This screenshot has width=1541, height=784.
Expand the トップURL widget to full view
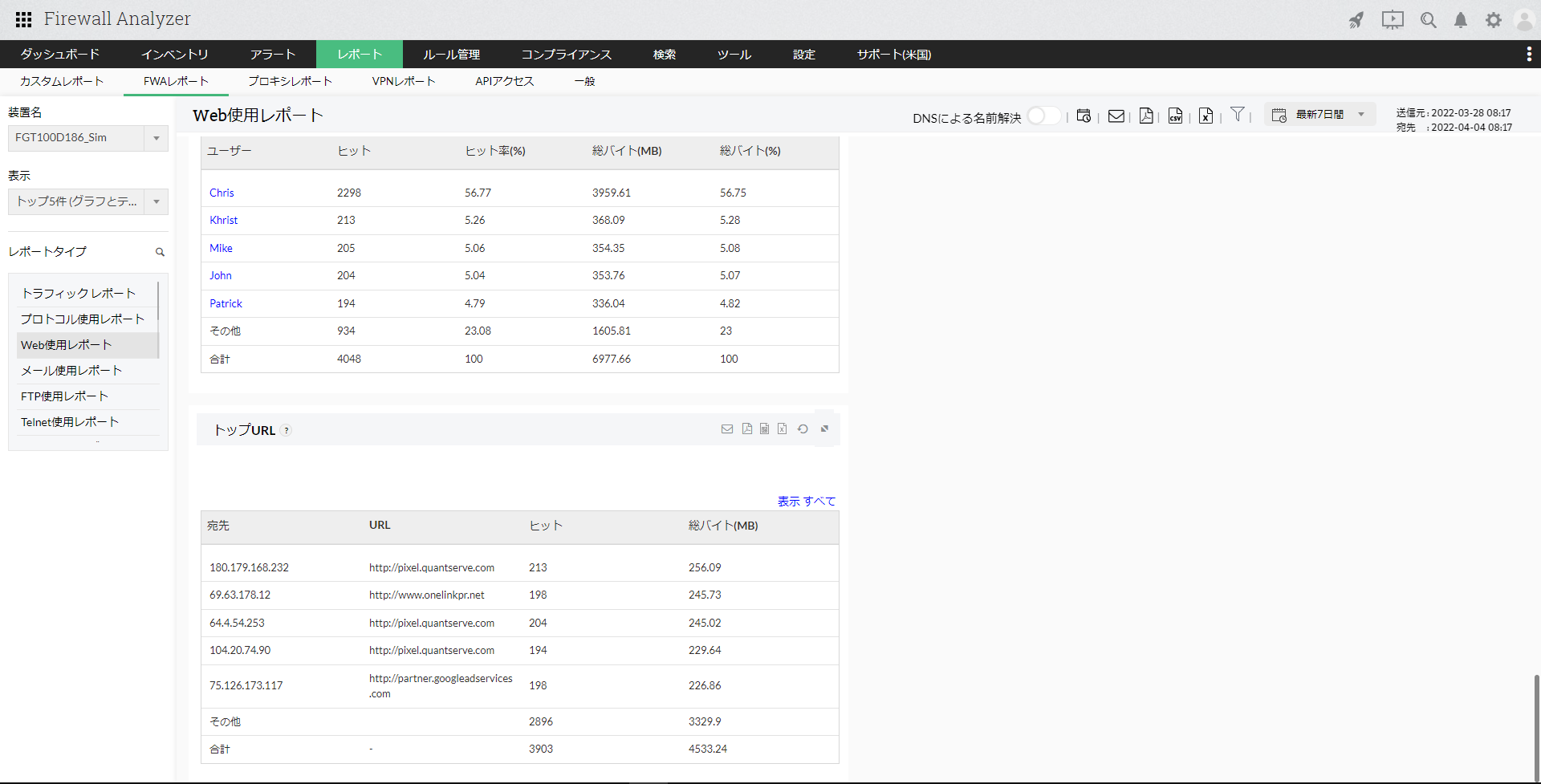pyautogui.click(x=824, y=429)
